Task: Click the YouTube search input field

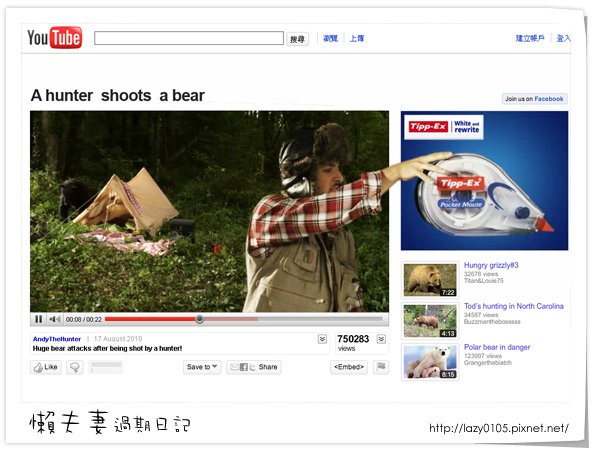Action: 189,38
